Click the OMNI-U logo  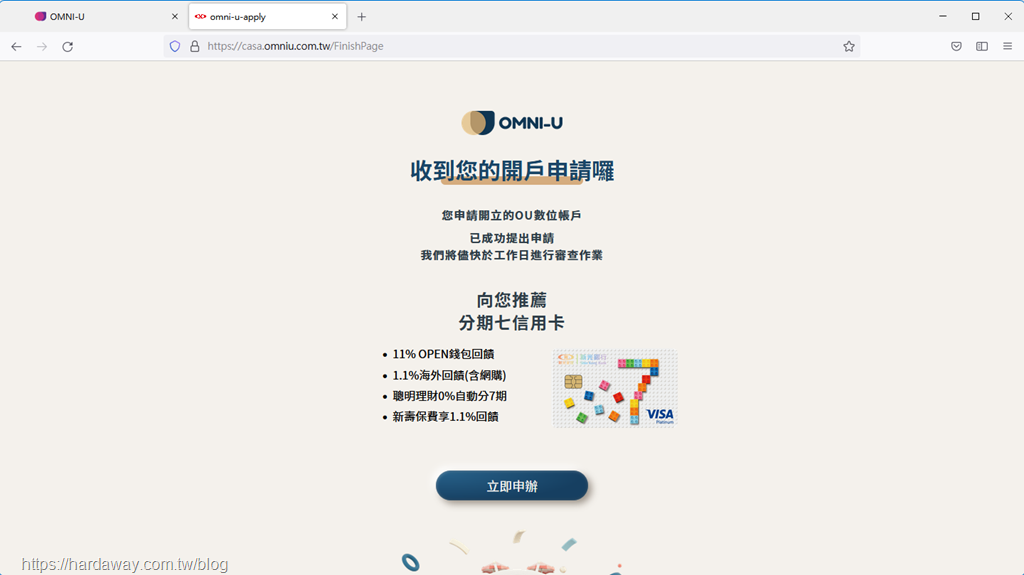click(512, 123)
